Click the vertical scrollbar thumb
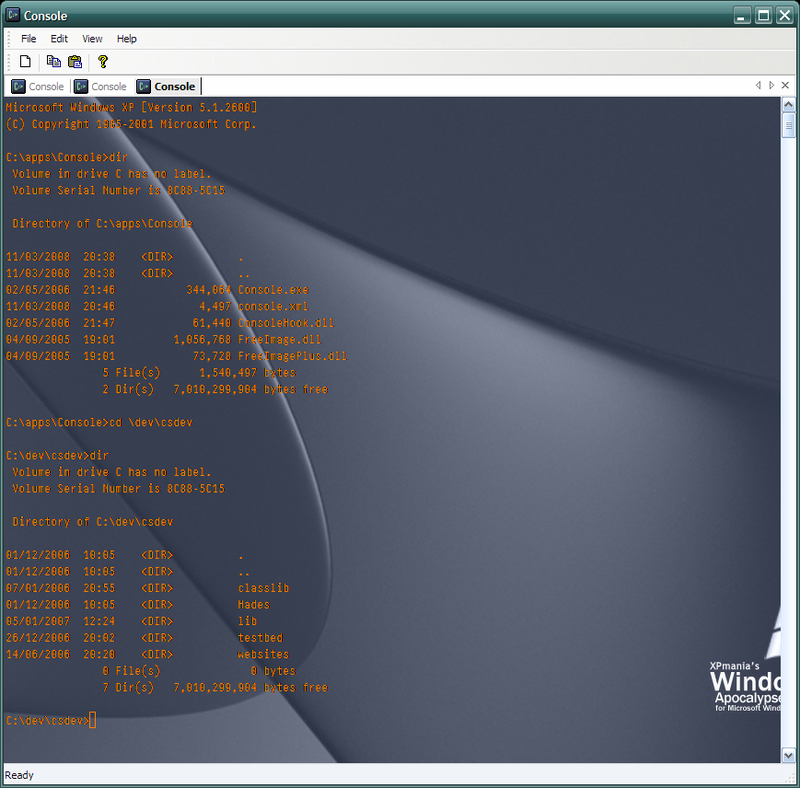 [788, 126]
